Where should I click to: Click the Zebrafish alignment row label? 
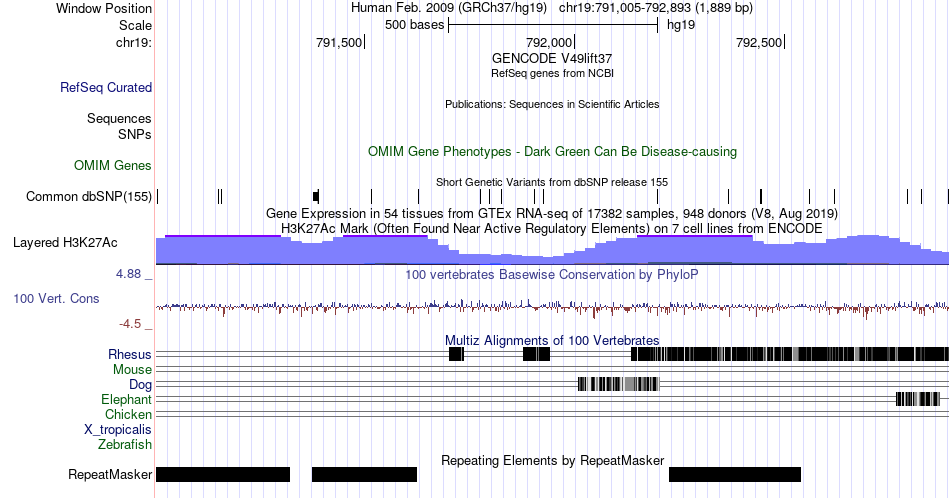coord(125,445)
